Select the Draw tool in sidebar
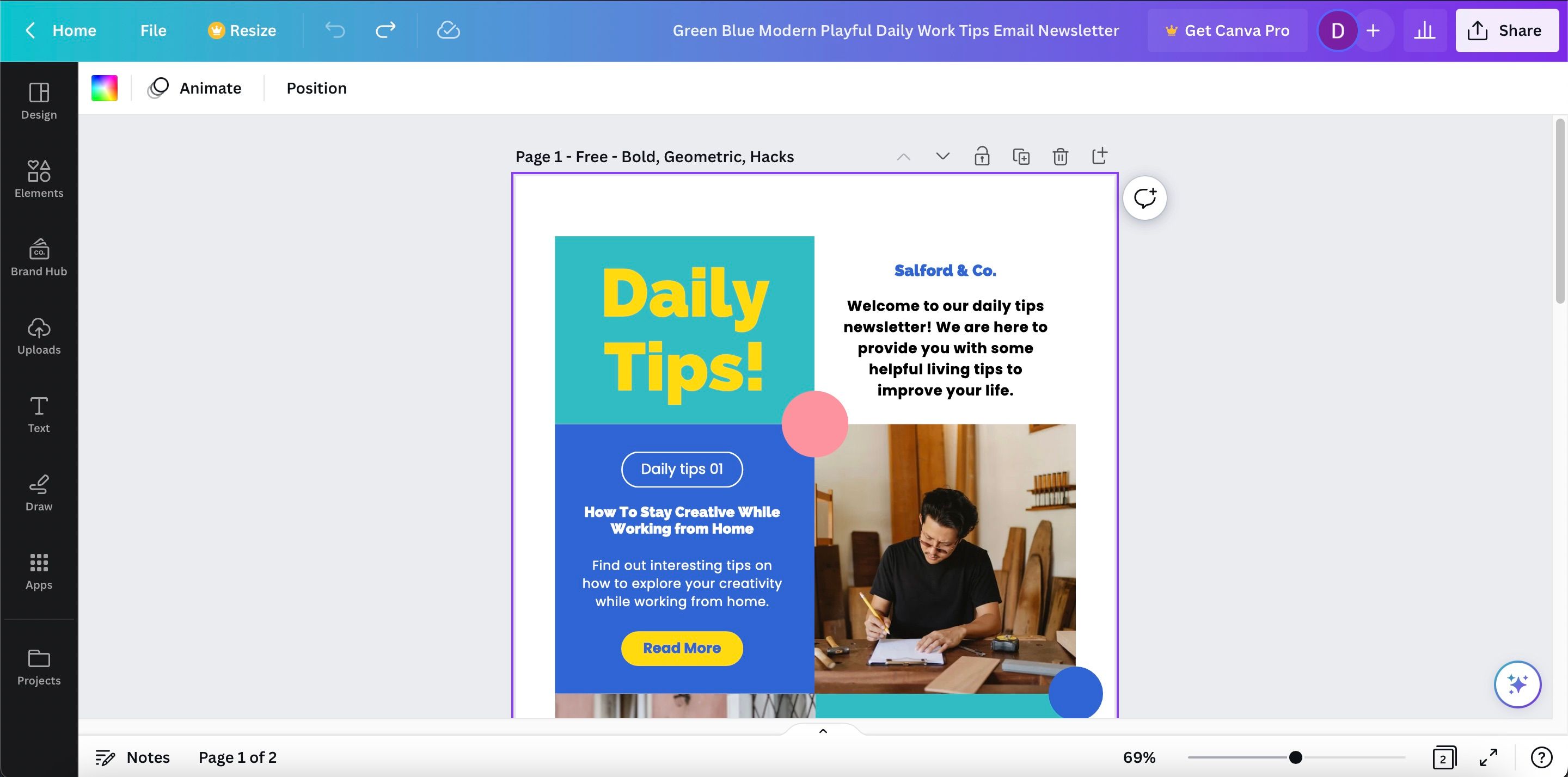This screenshot has width=1568, height=777. tap(39, 493)
